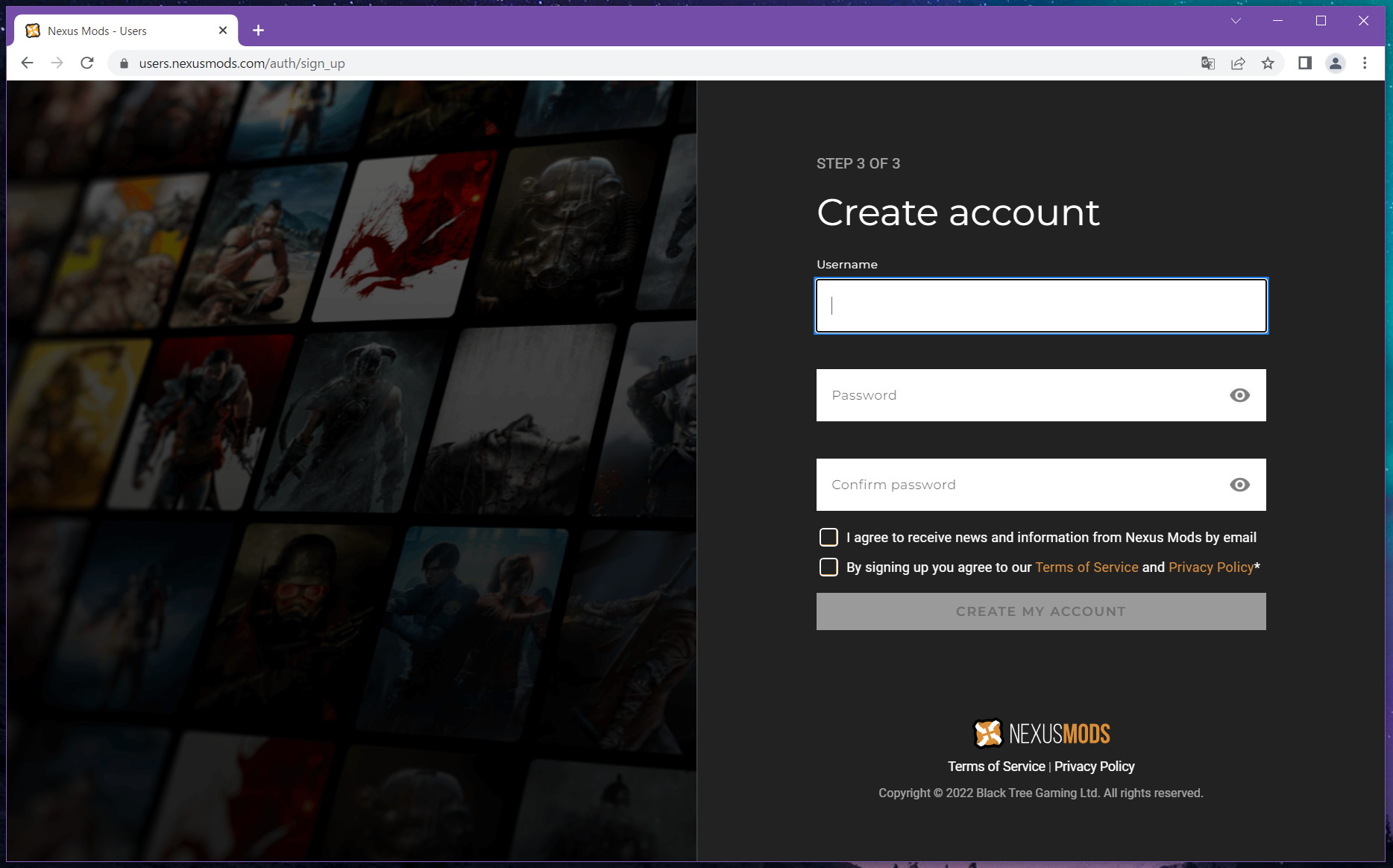The height and width of the screenshot is (868, 1393).
Task: Focus the Username input field
Action: pos(1041,306)
